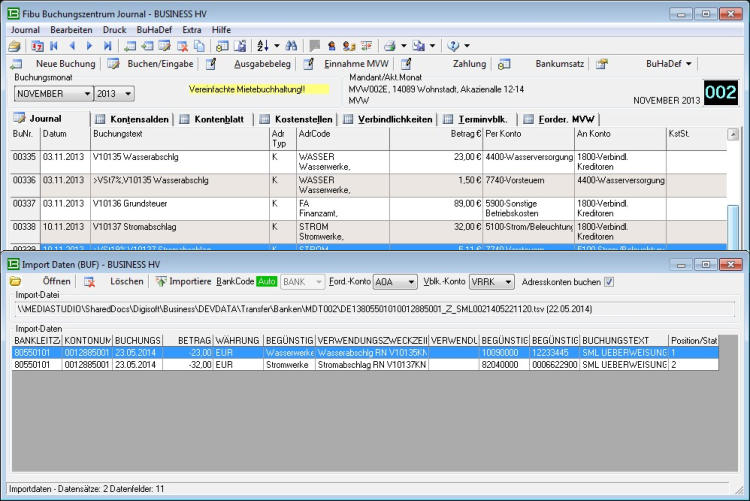Screen dimensions: 750x501
Task: Click the calendar icon in toolbar
Action: point(37,46)
